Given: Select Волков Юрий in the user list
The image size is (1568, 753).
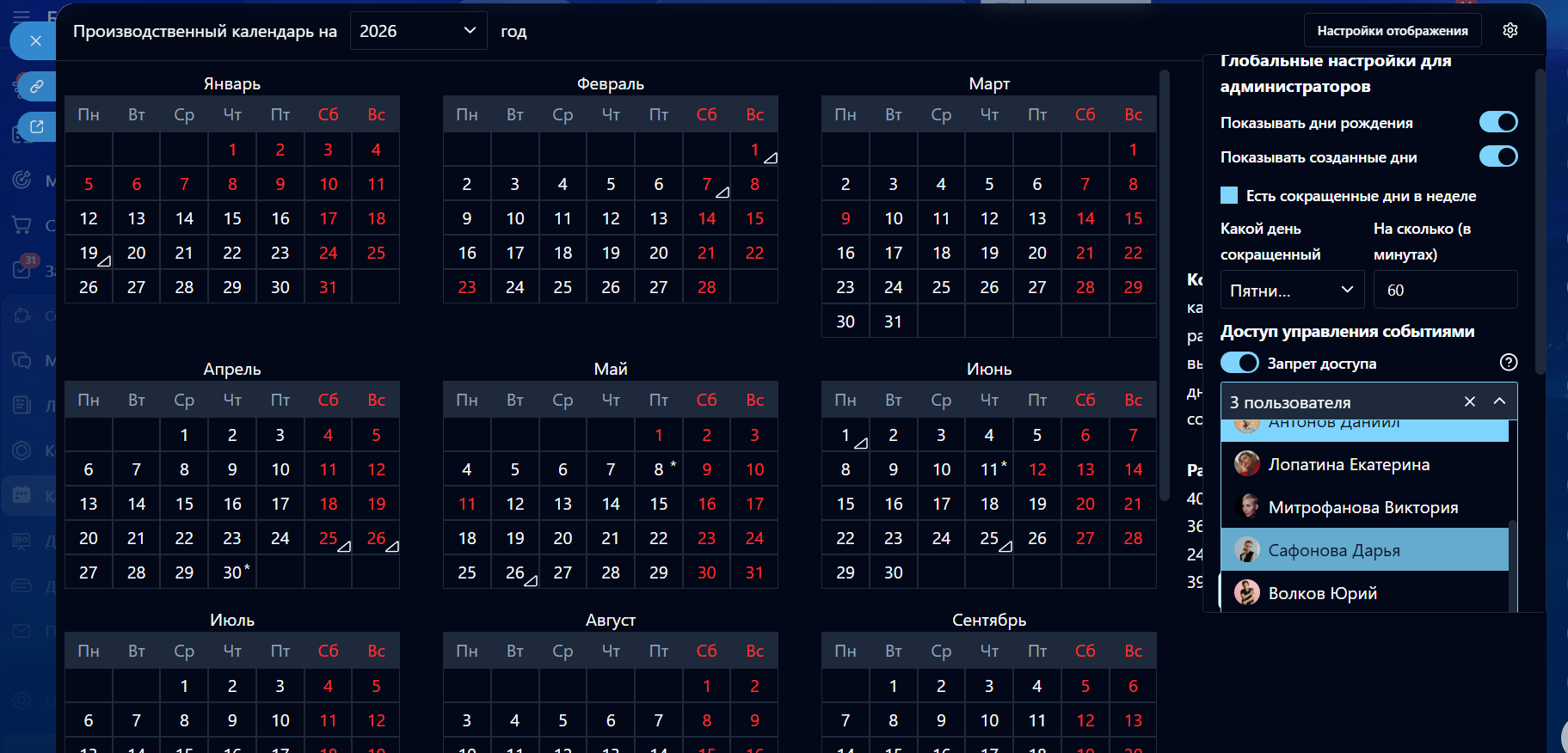Looking at the screenshot, I should click(x=1365, y=593).
